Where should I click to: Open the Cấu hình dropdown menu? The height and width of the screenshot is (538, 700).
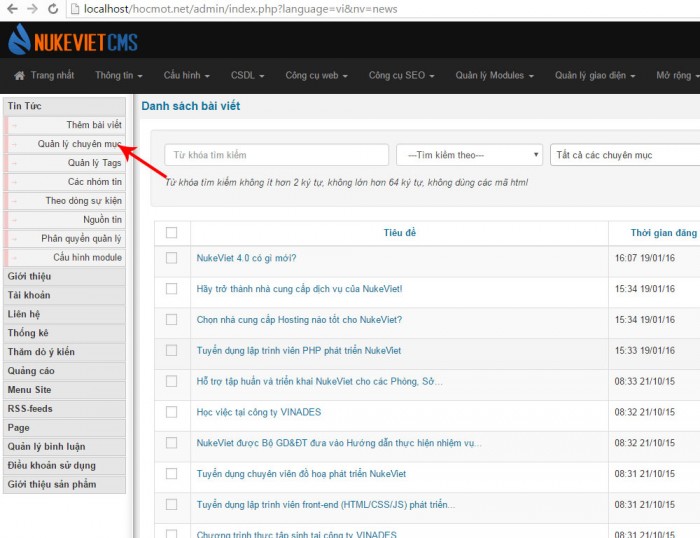coord(186,75)
